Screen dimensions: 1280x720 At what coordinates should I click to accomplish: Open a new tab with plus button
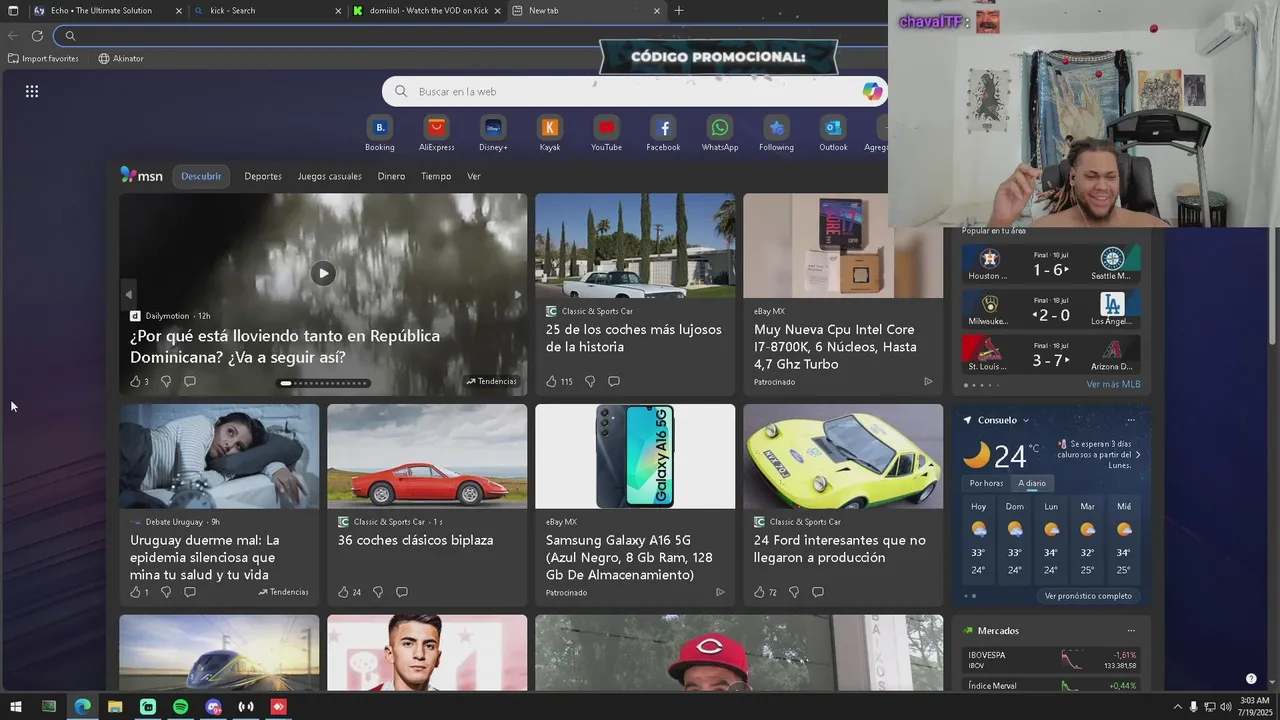(x=679, y=11)
